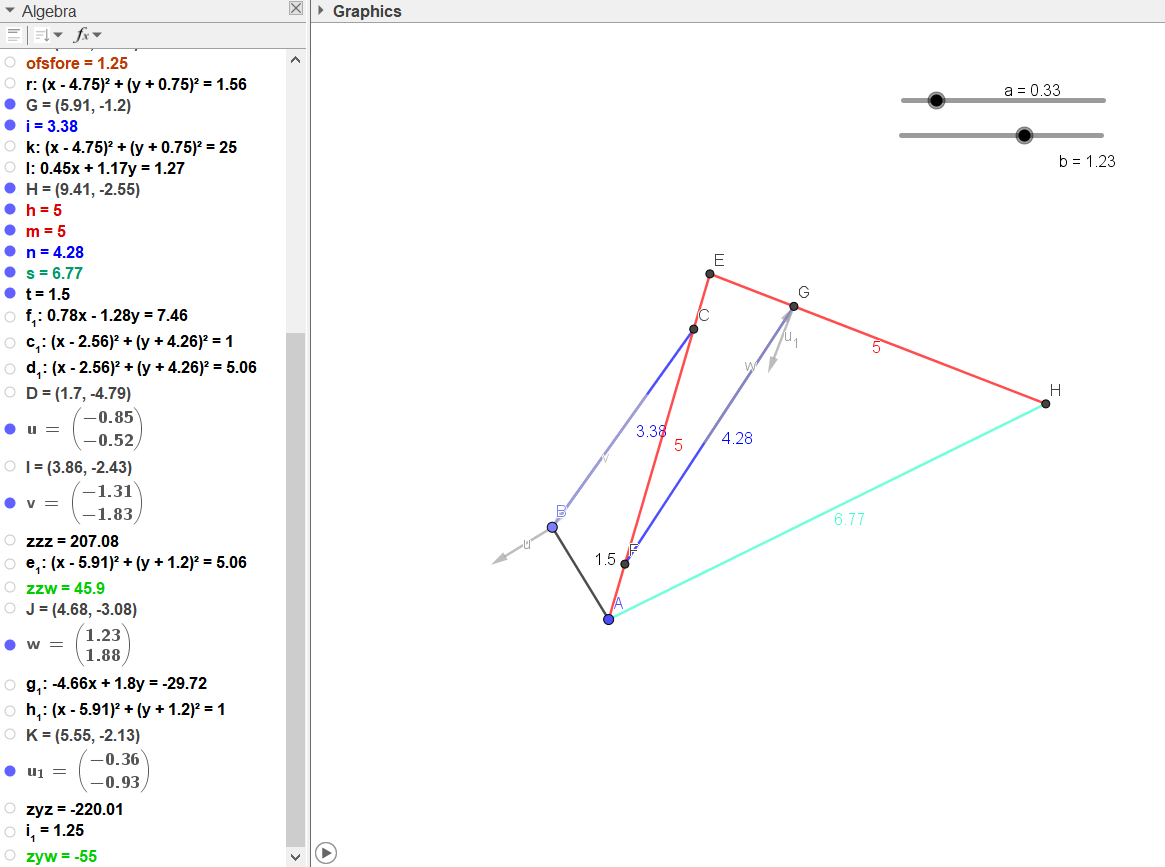Click point G in Graphics view

click(x=794, y=305)
